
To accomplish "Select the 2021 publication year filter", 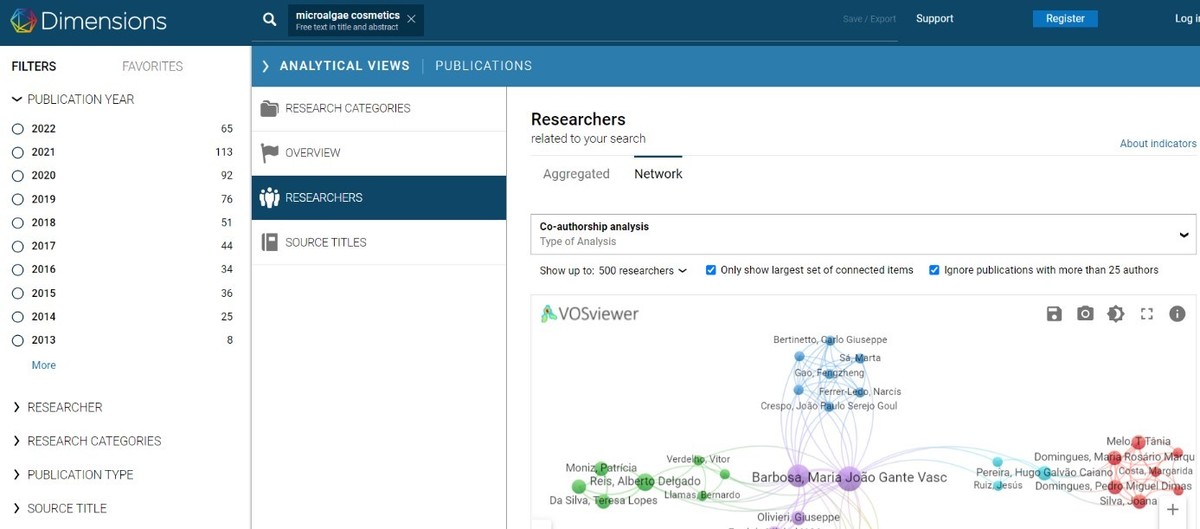I will click(x=18, y=152).
